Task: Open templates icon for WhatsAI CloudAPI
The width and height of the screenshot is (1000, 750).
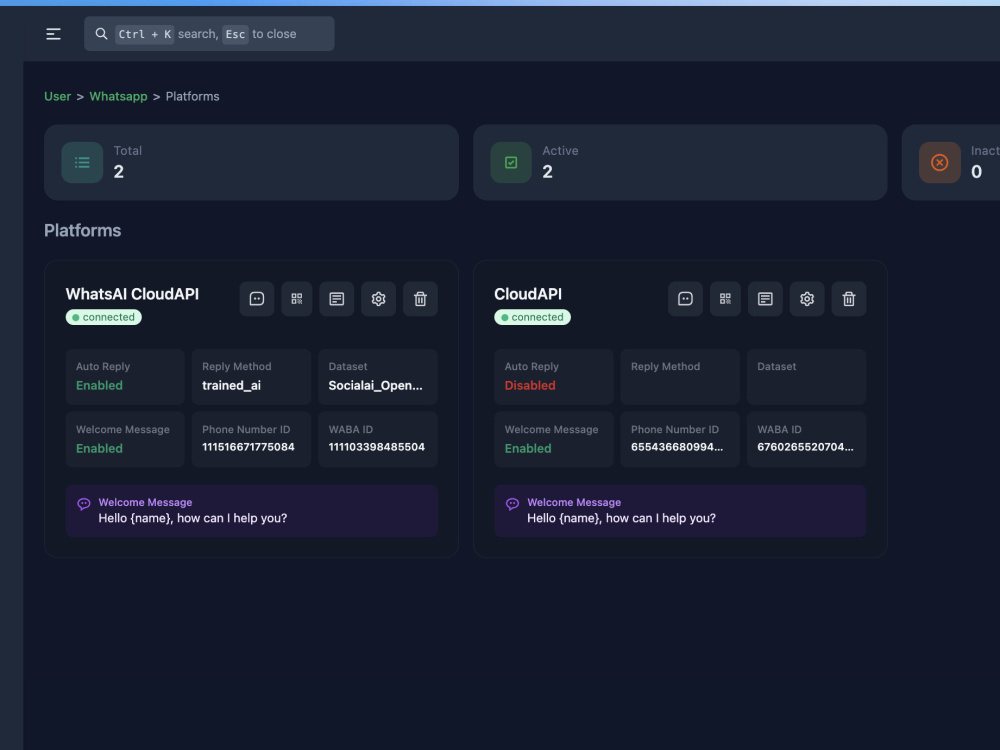Action: (337, 298)
